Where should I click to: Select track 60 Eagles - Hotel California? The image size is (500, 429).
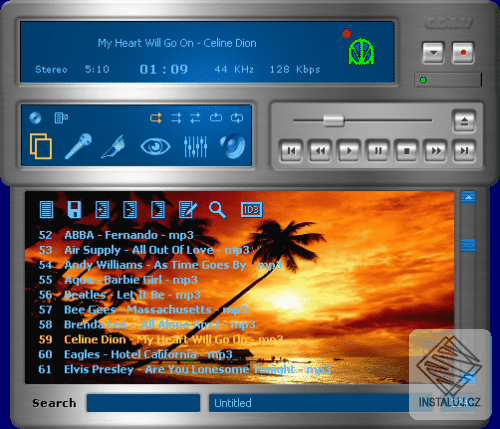pos(135,354)
